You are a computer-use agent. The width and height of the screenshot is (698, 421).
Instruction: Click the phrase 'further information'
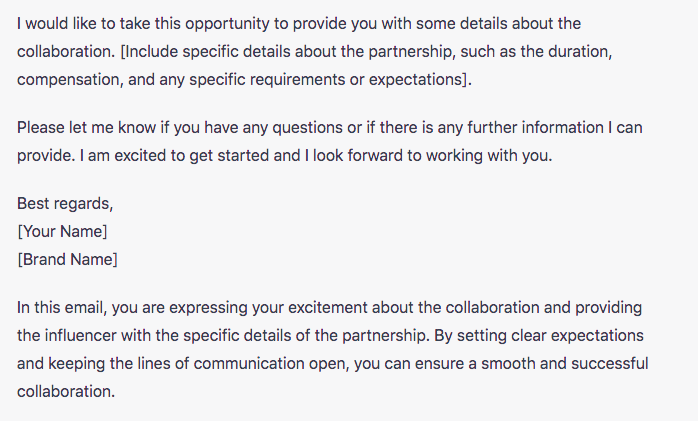pyautogui.click(x=535, y=128)
